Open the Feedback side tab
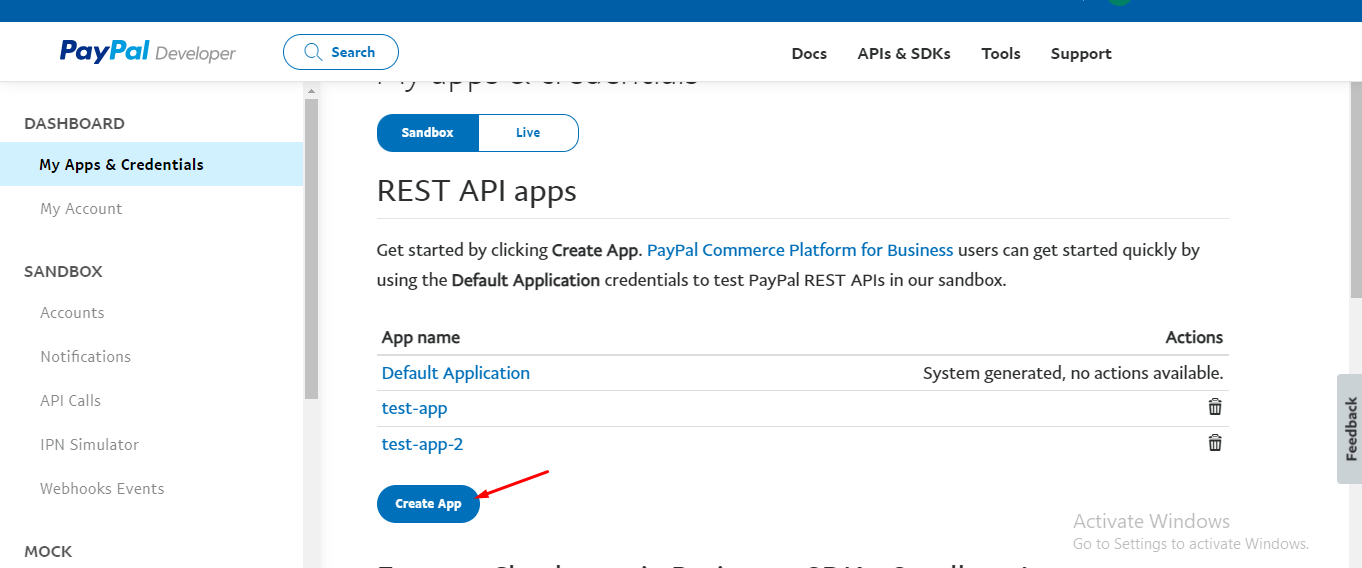This screenshot has width=1362, height=568. pyautogui.click(x=1350, y=429)
